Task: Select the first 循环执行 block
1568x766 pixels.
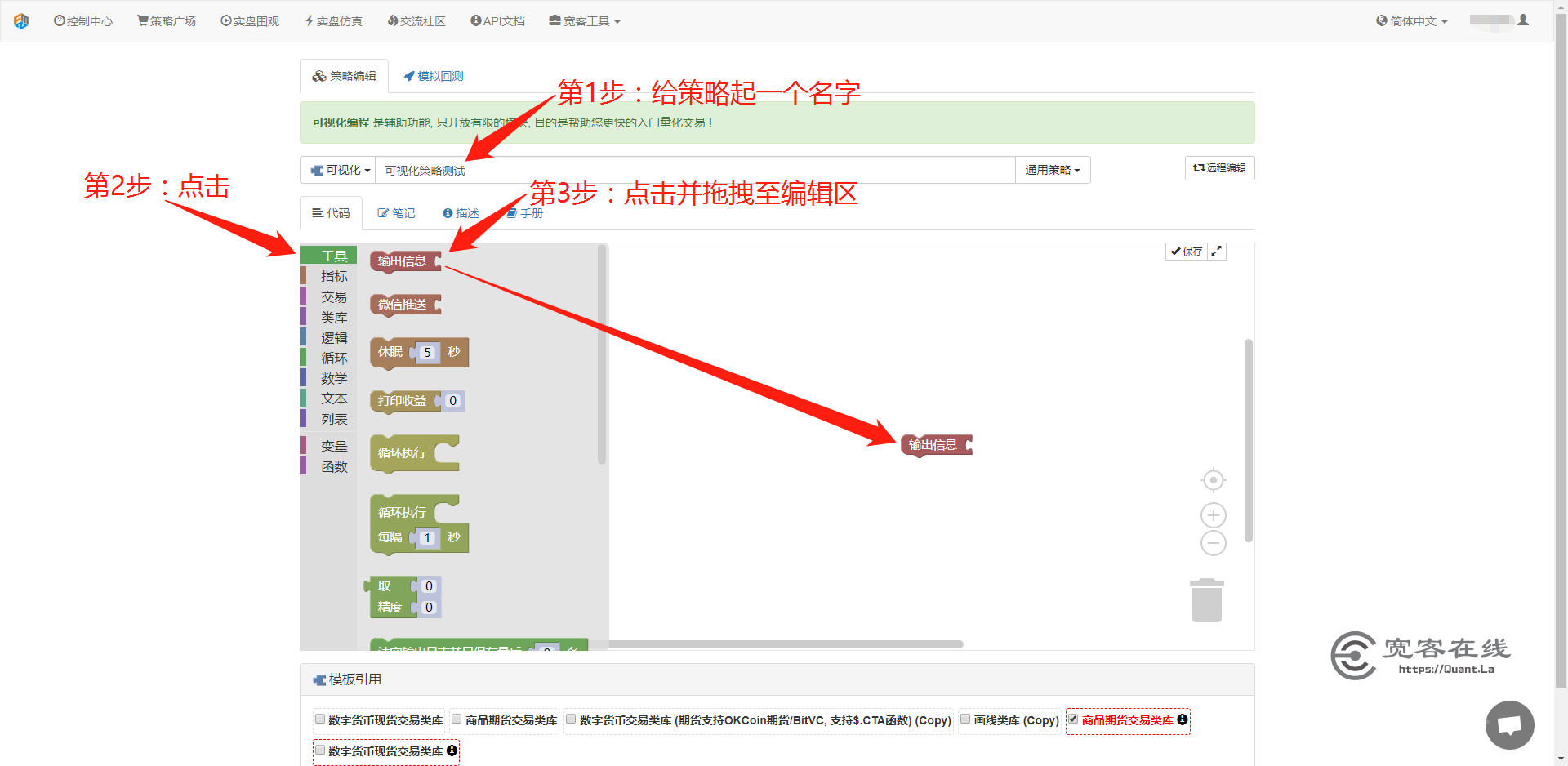Action: pyautogui.click(x=415, y=453)
